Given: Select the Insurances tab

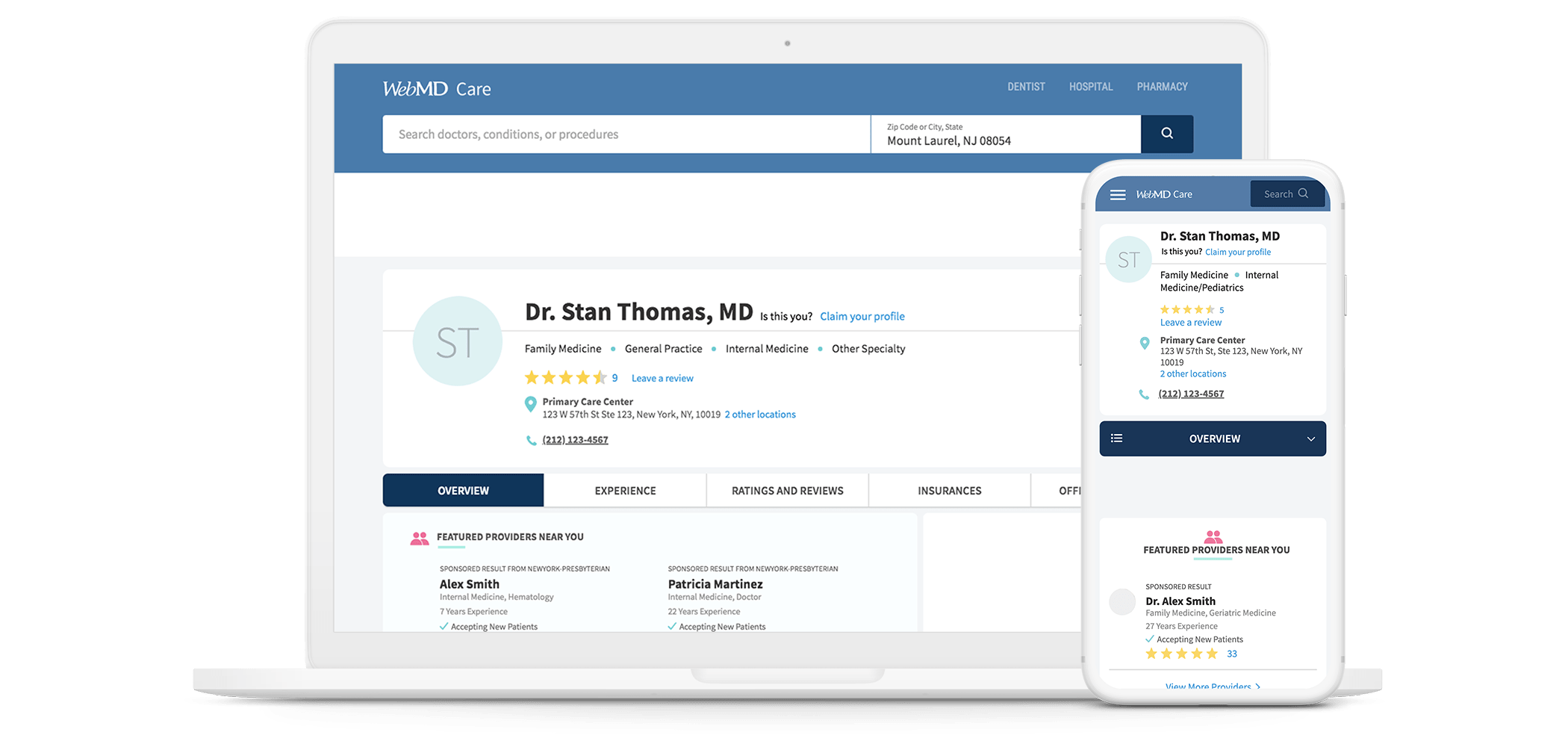Looking at the screenshot, I should tap(949, 491).
